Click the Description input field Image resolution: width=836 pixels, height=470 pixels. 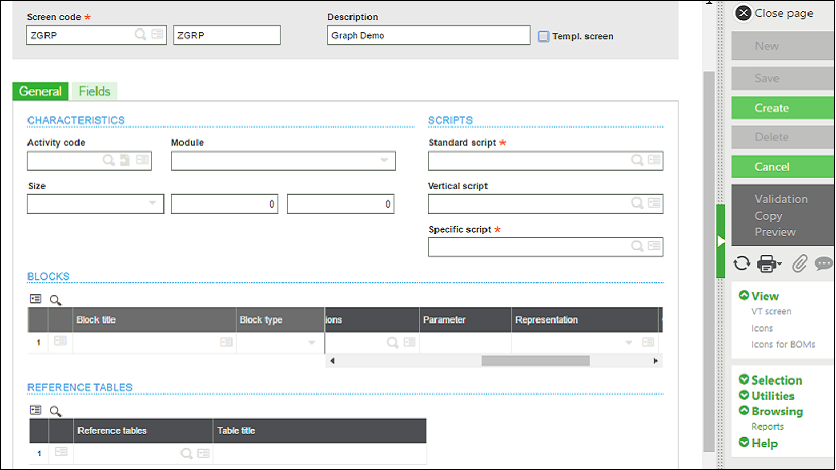(x=429, y=35)
